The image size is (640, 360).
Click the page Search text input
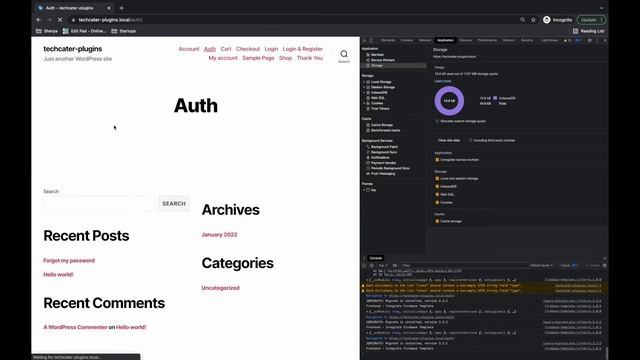[100, 204]
